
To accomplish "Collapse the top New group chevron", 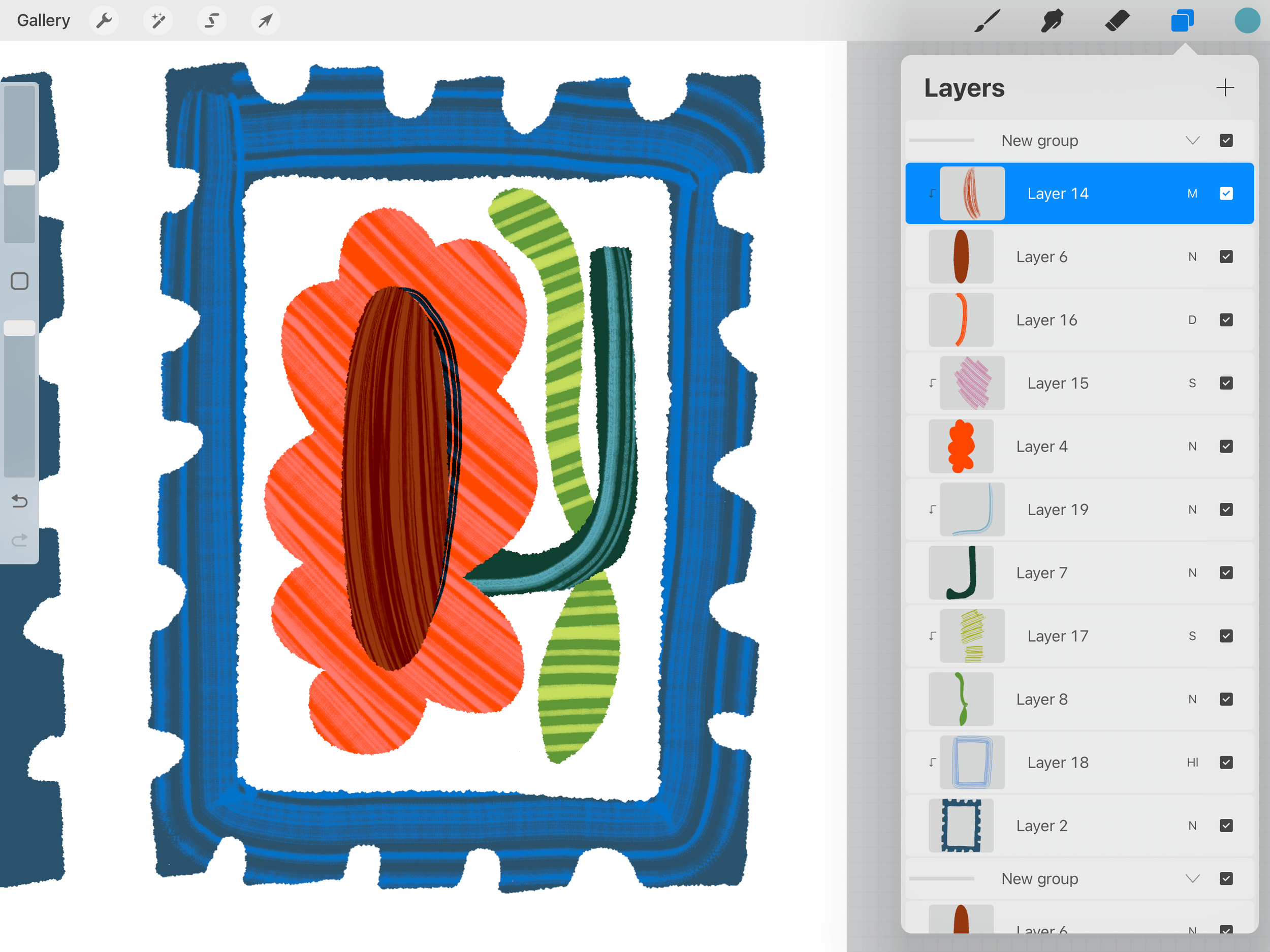I will point(1192,140).
